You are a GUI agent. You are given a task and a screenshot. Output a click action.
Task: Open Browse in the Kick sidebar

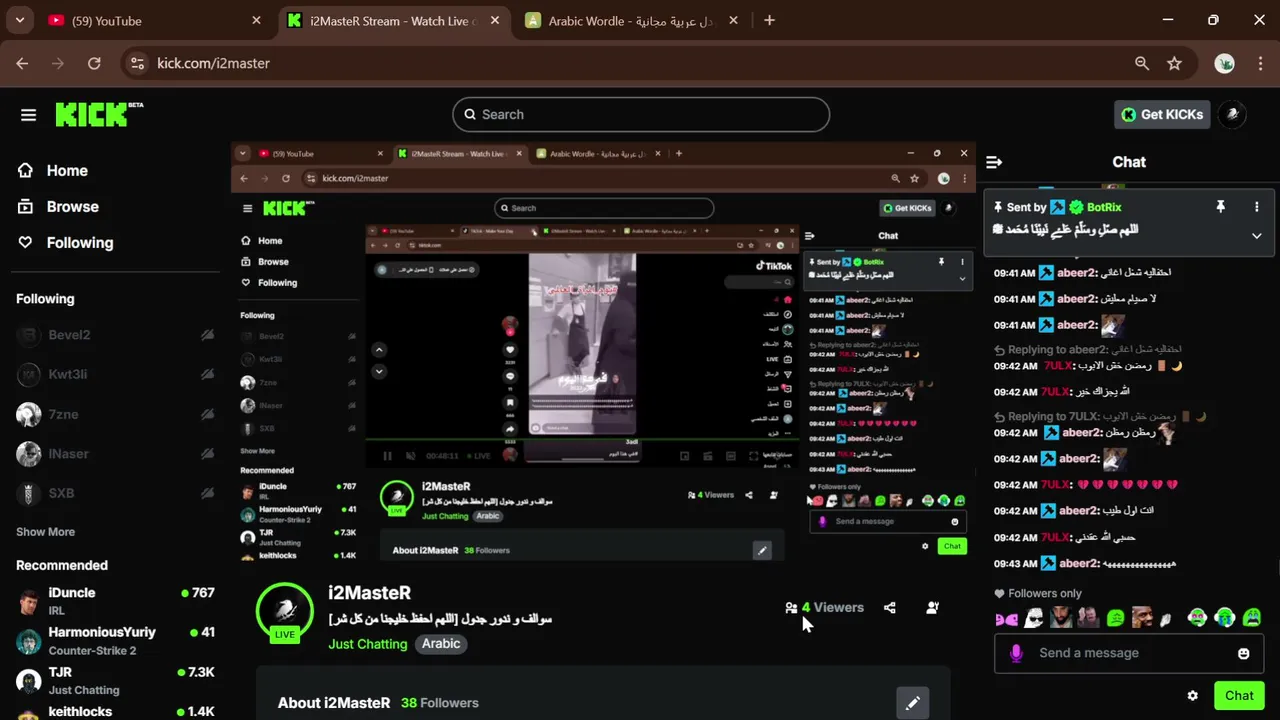coord(59,207)
